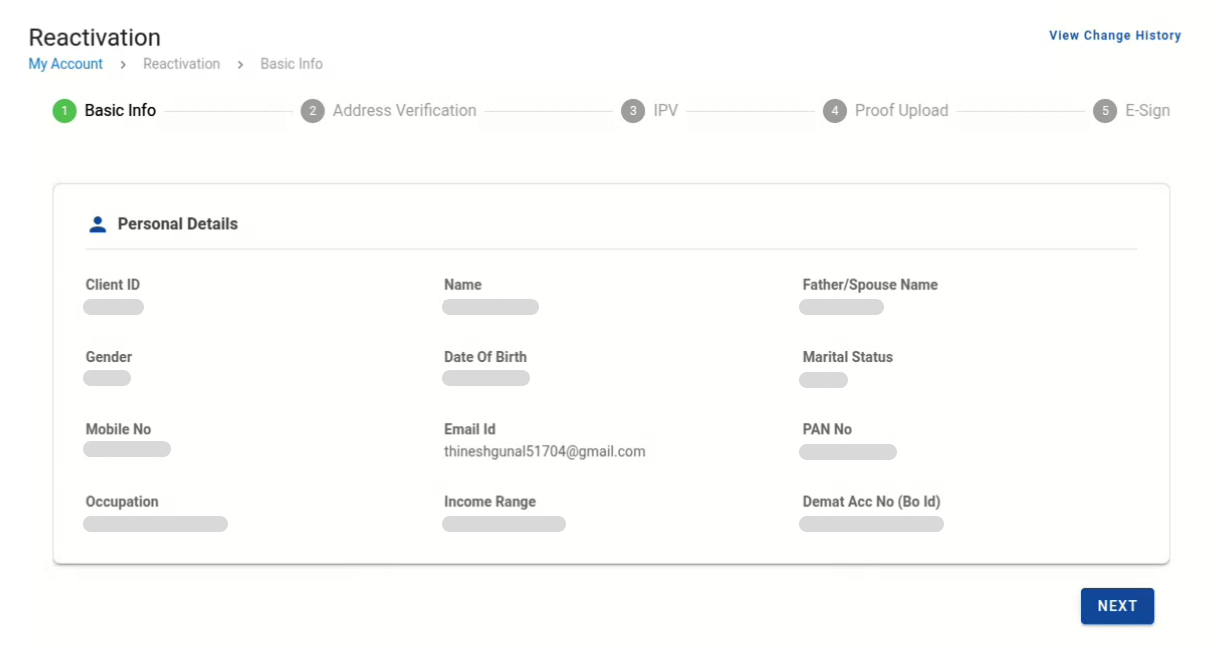Click the Personal Details person icon
This screenshot has height=647, width=1212.
click(97, 224)
